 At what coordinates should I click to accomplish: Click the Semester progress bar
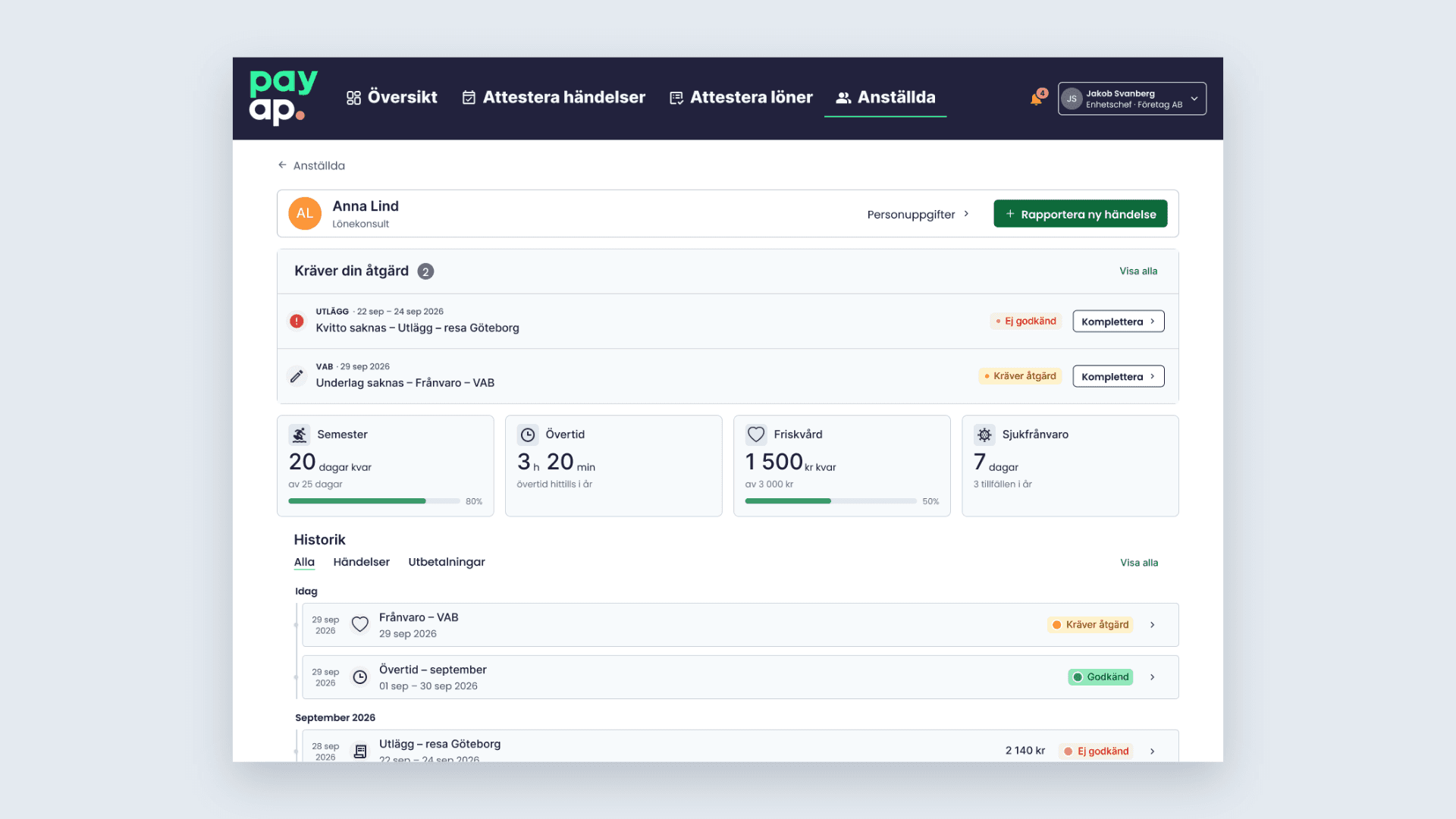[x=374, y=501]
